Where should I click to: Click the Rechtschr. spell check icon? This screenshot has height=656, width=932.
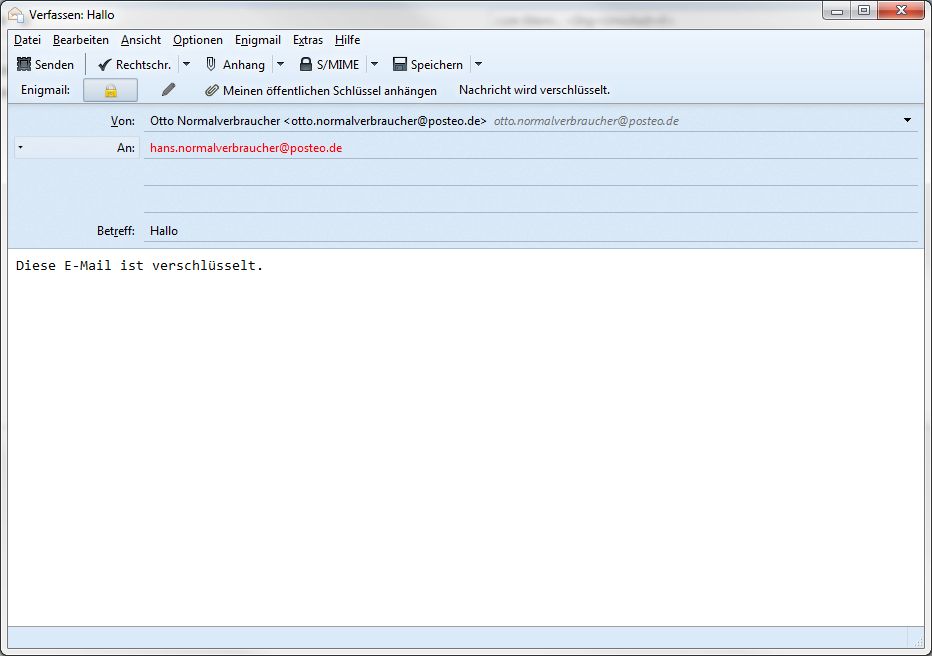coord(105,64)
